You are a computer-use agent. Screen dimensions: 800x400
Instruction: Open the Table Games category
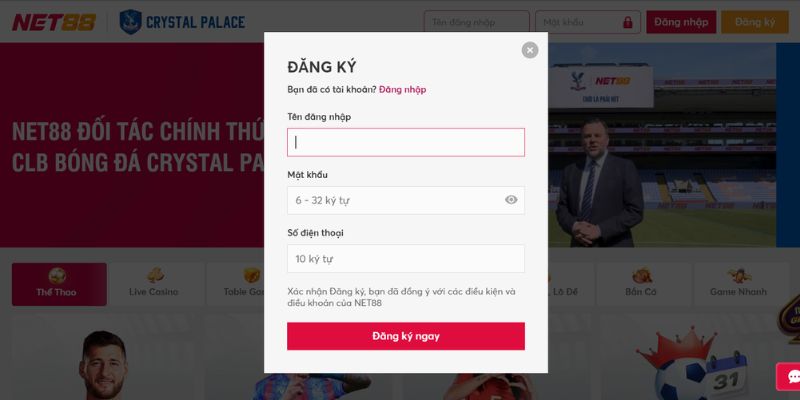[x=236, y=284]
